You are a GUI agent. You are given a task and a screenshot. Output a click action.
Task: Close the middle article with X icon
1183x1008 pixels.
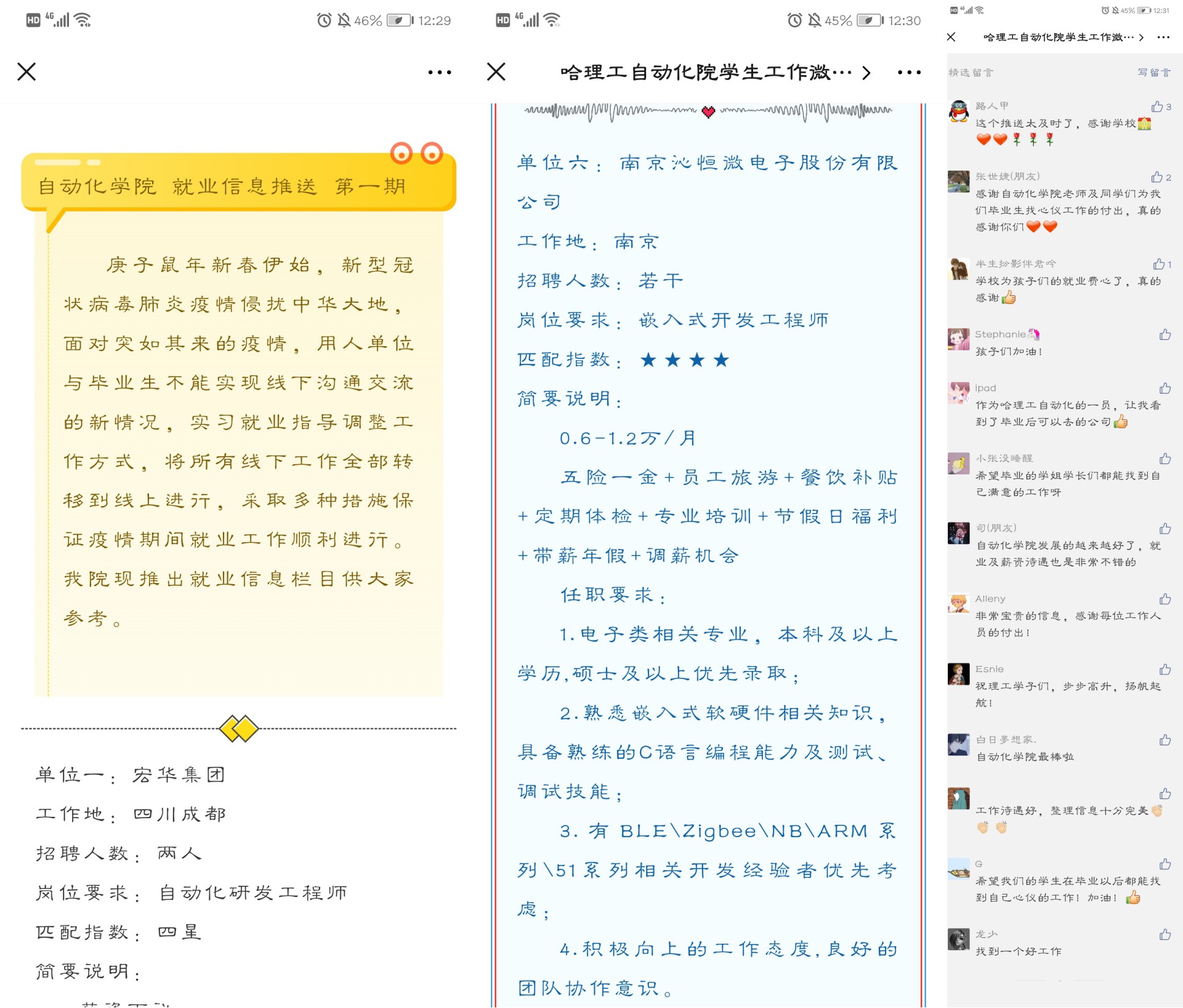click(x=496, y=72)
